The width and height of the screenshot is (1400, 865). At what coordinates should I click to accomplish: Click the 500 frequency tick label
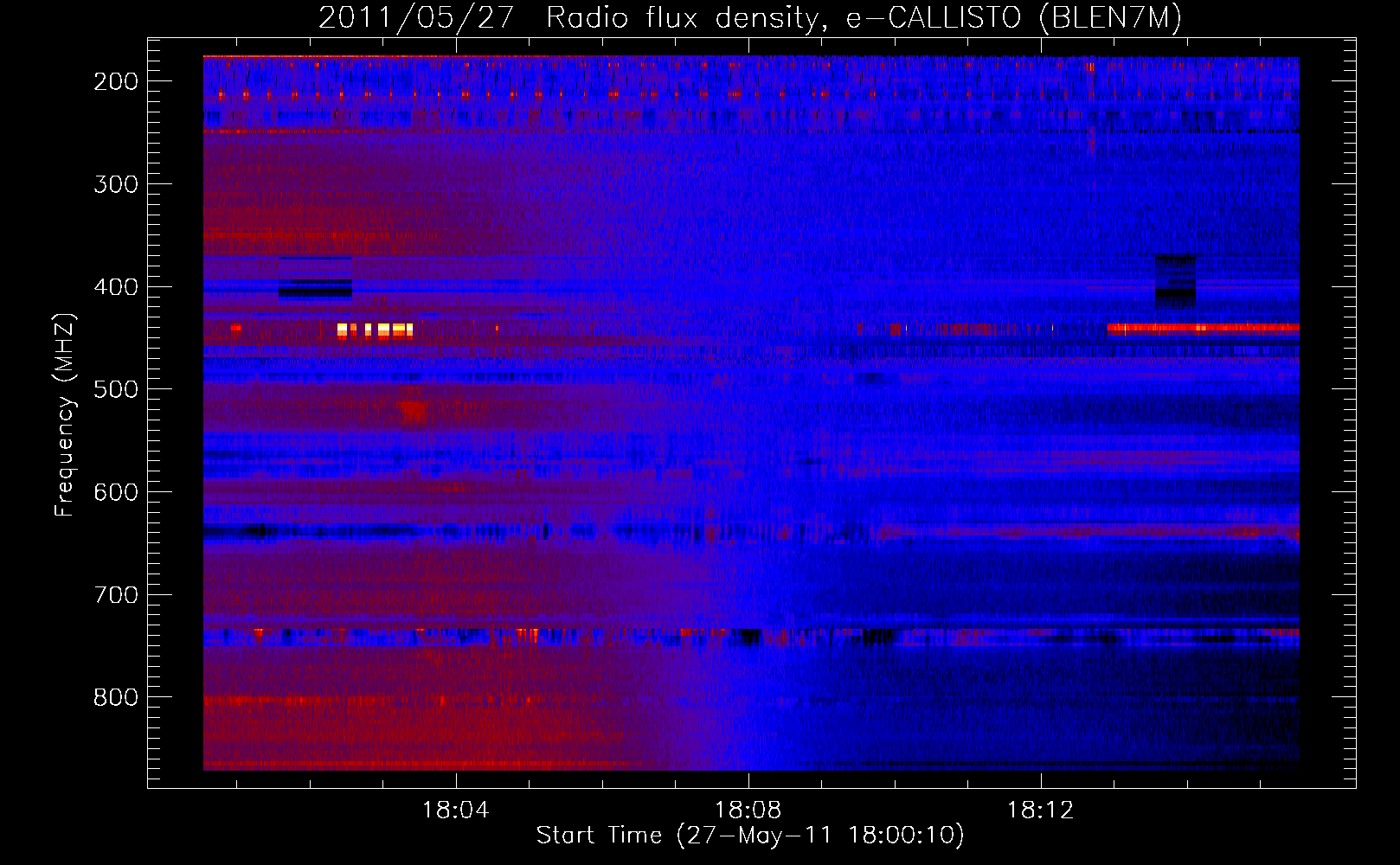tap(116, 389)
